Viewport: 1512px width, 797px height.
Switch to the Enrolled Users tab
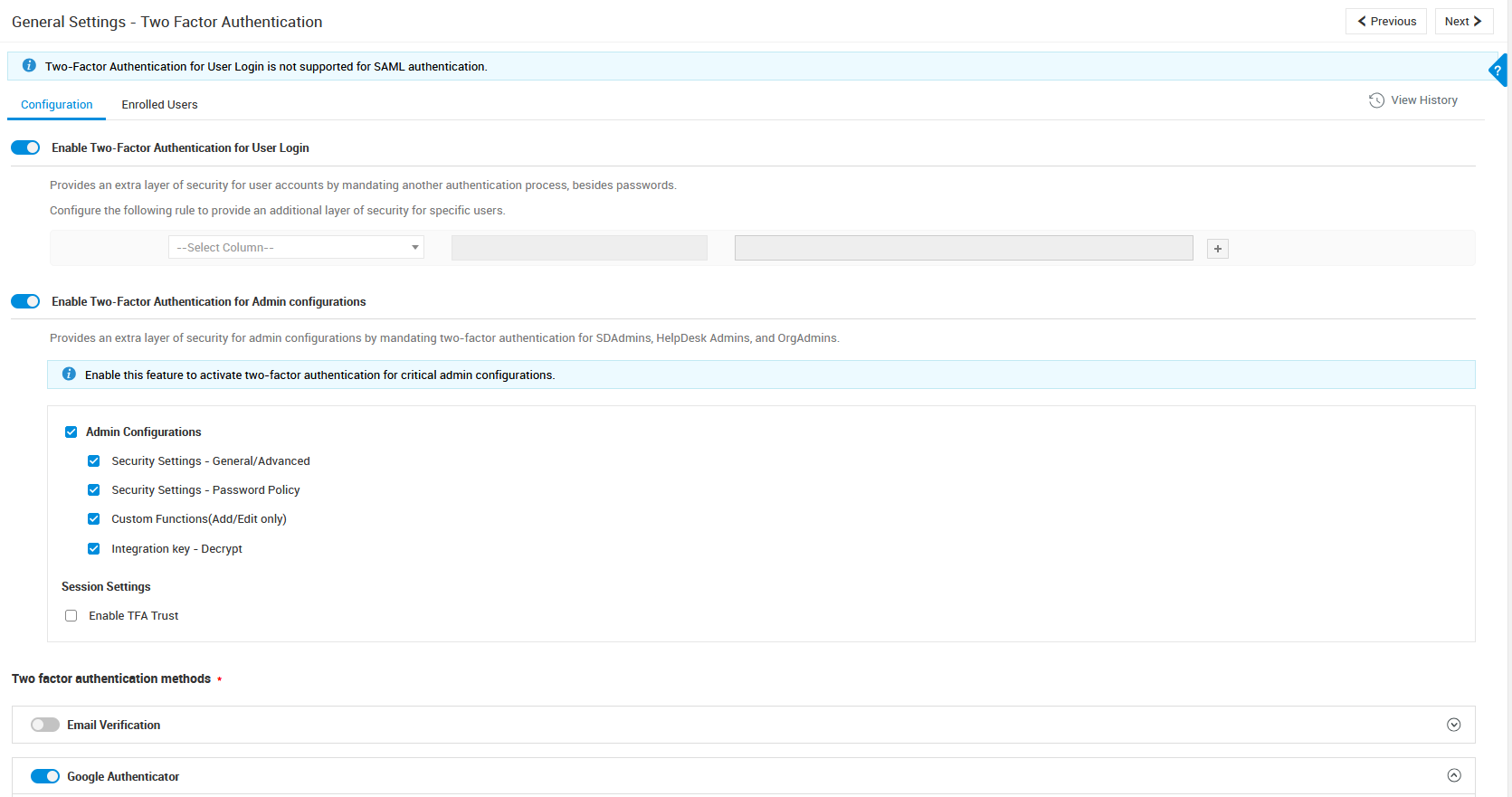point(159,105)
